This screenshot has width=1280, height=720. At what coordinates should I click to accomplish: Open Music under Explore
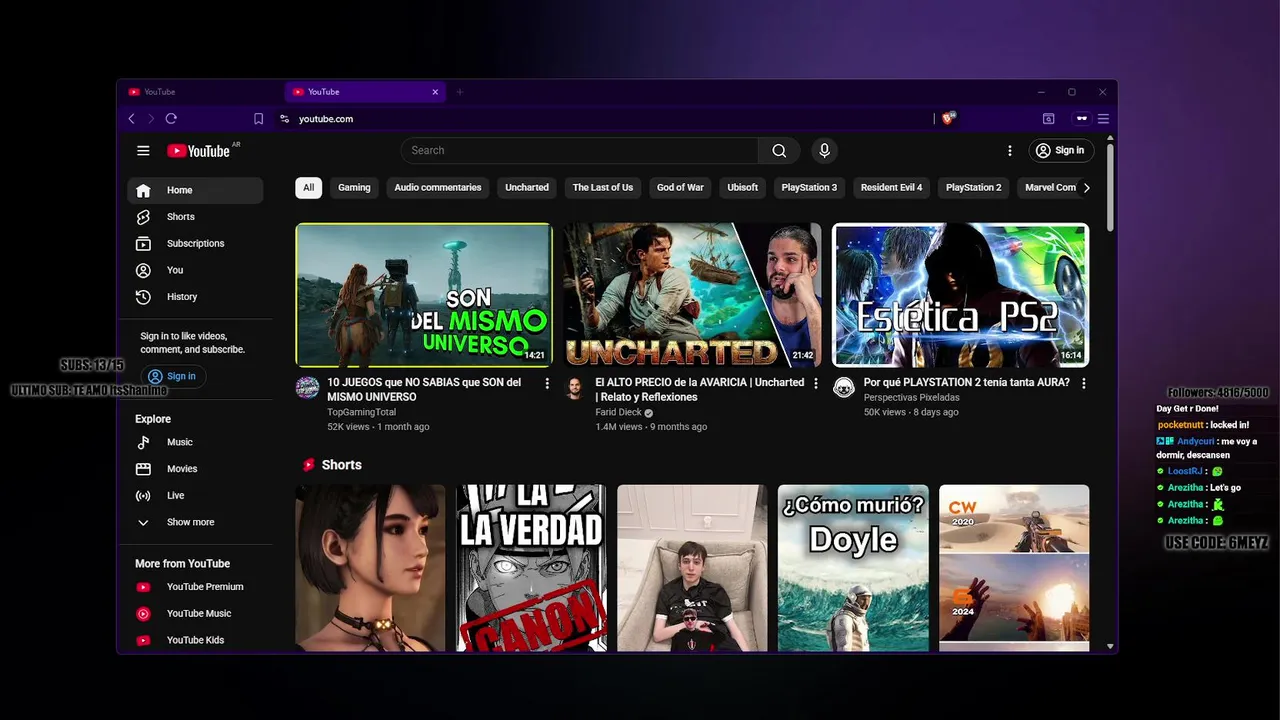coord(195,442)
